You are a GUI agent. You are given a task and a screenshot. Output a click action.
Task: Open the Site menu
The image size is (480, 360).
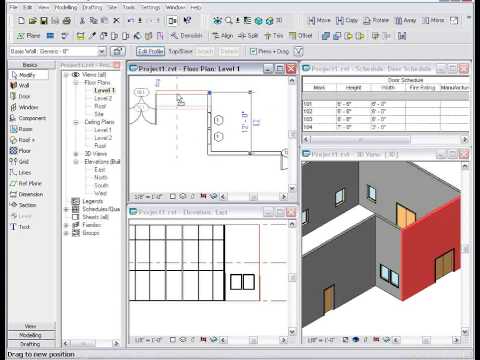click(x=112, y=7)
